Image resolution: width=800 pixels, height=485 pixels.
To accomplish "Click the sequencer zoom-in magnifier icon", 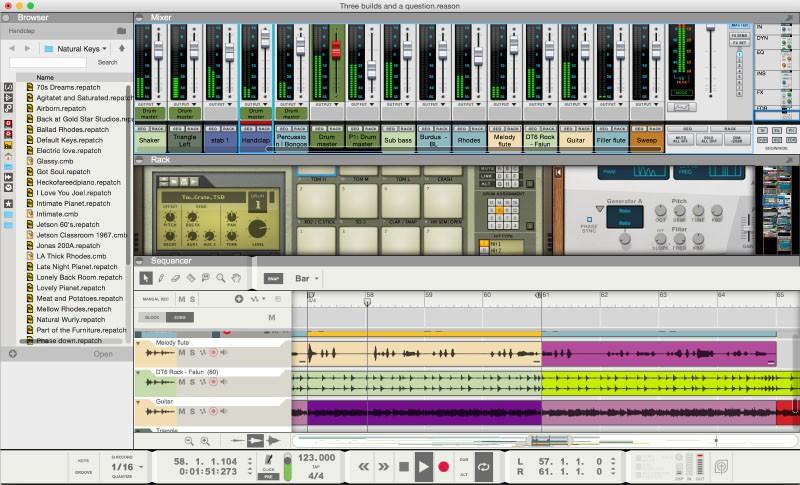I will [x=205, y=441].
